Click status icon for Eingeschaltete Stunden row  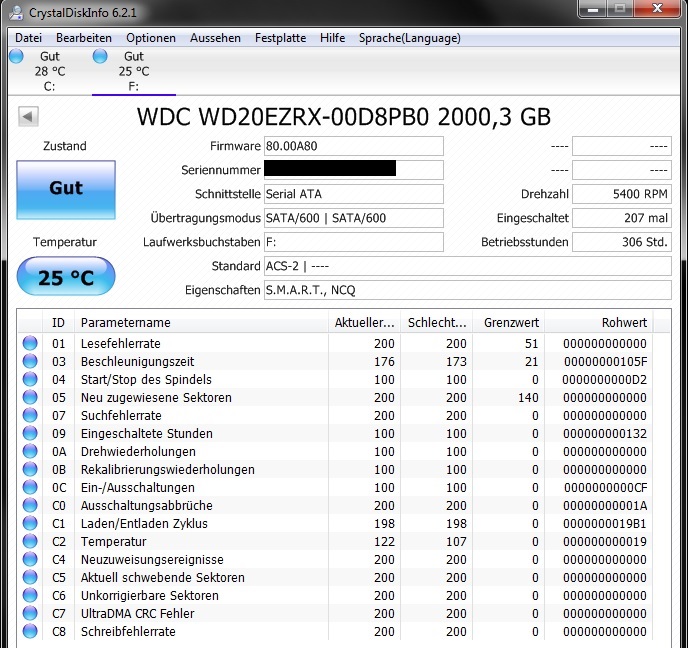pyautogui.click(x=30, y=433)
